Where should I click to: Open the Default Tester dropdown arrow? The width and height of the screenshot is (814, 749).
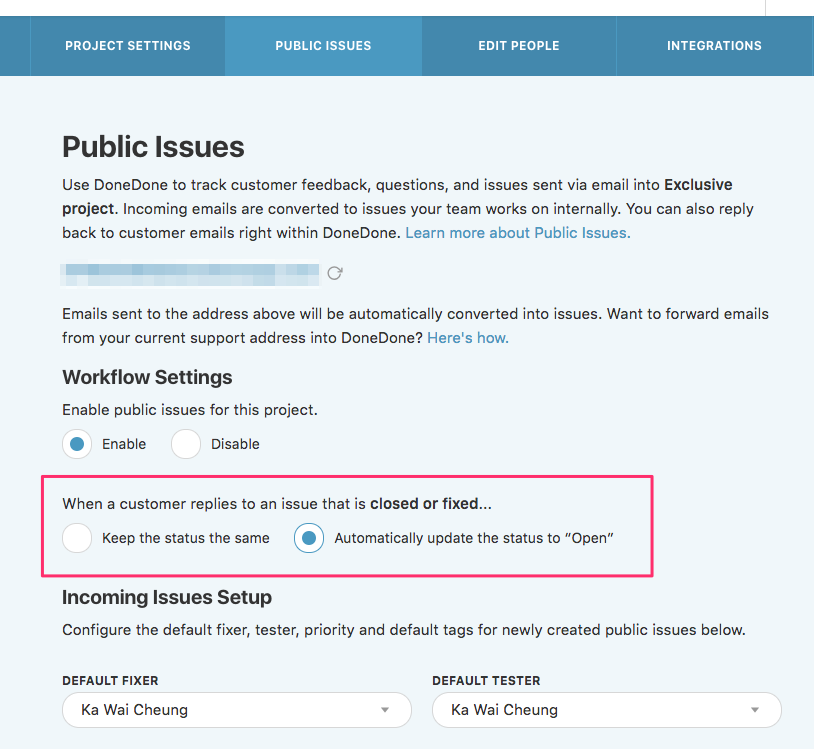point(755,710)
